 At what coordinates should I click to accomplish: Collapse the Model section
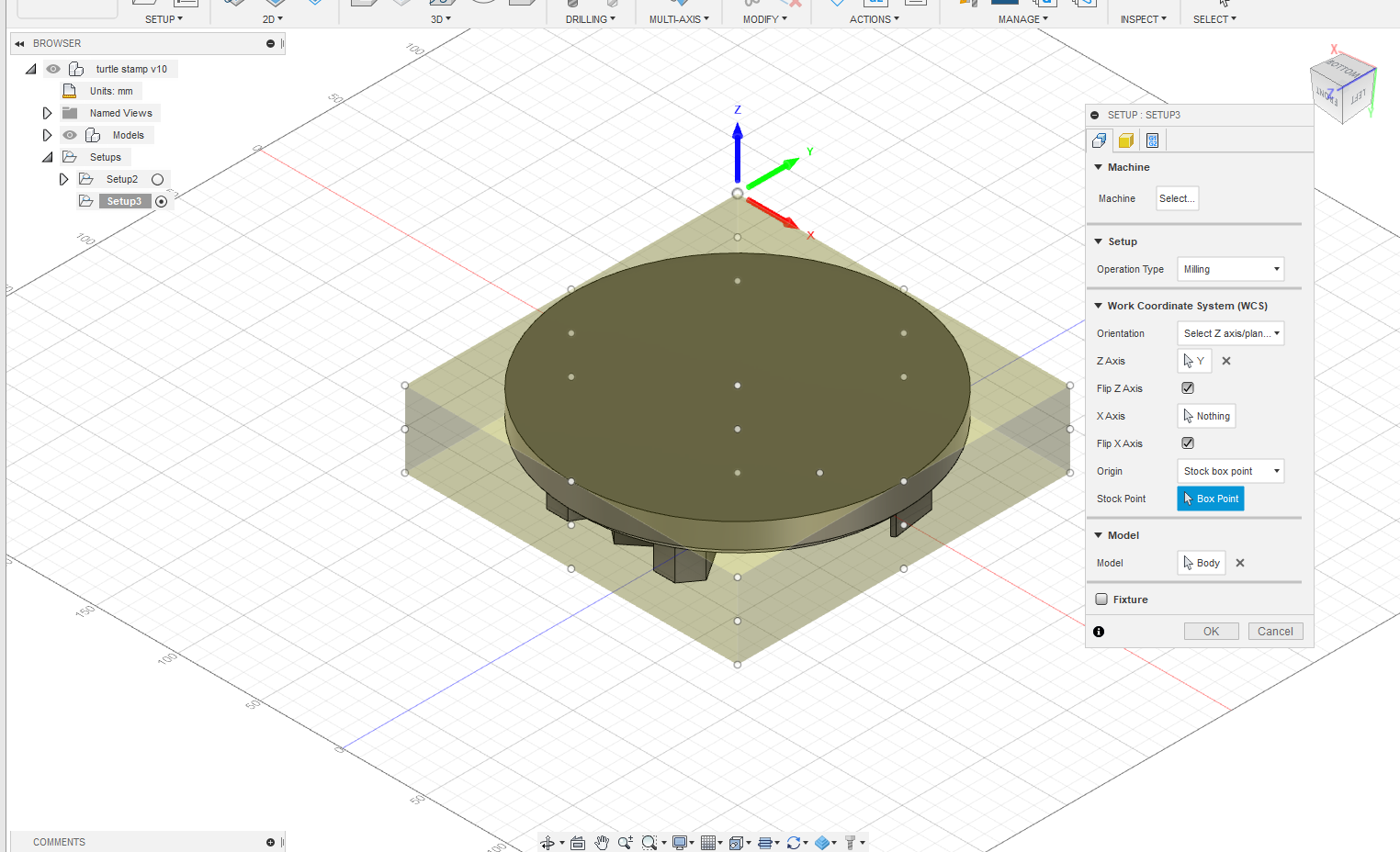[x=1099, y=535]
